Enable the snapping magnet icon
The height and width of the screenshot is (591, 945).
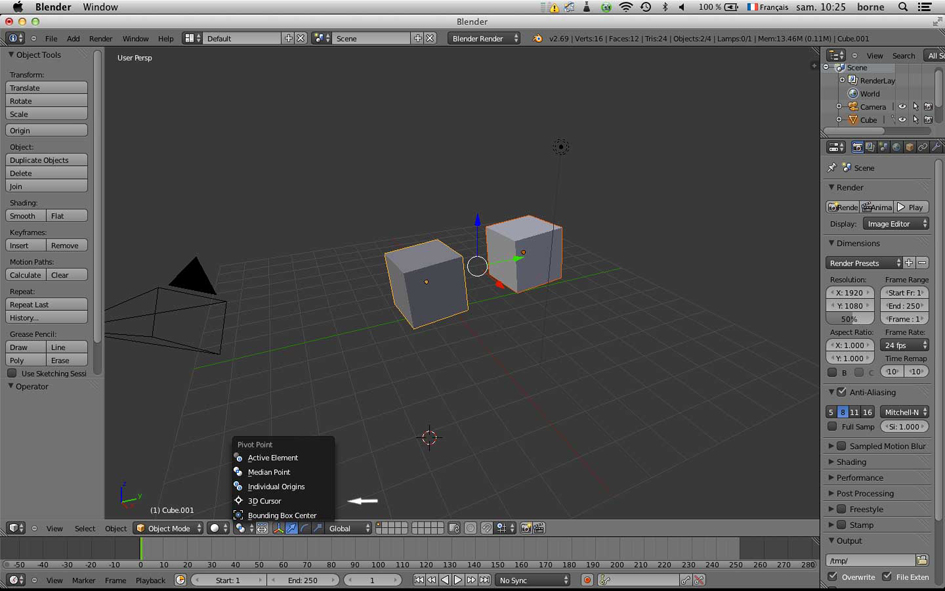[x=486, y=528]
